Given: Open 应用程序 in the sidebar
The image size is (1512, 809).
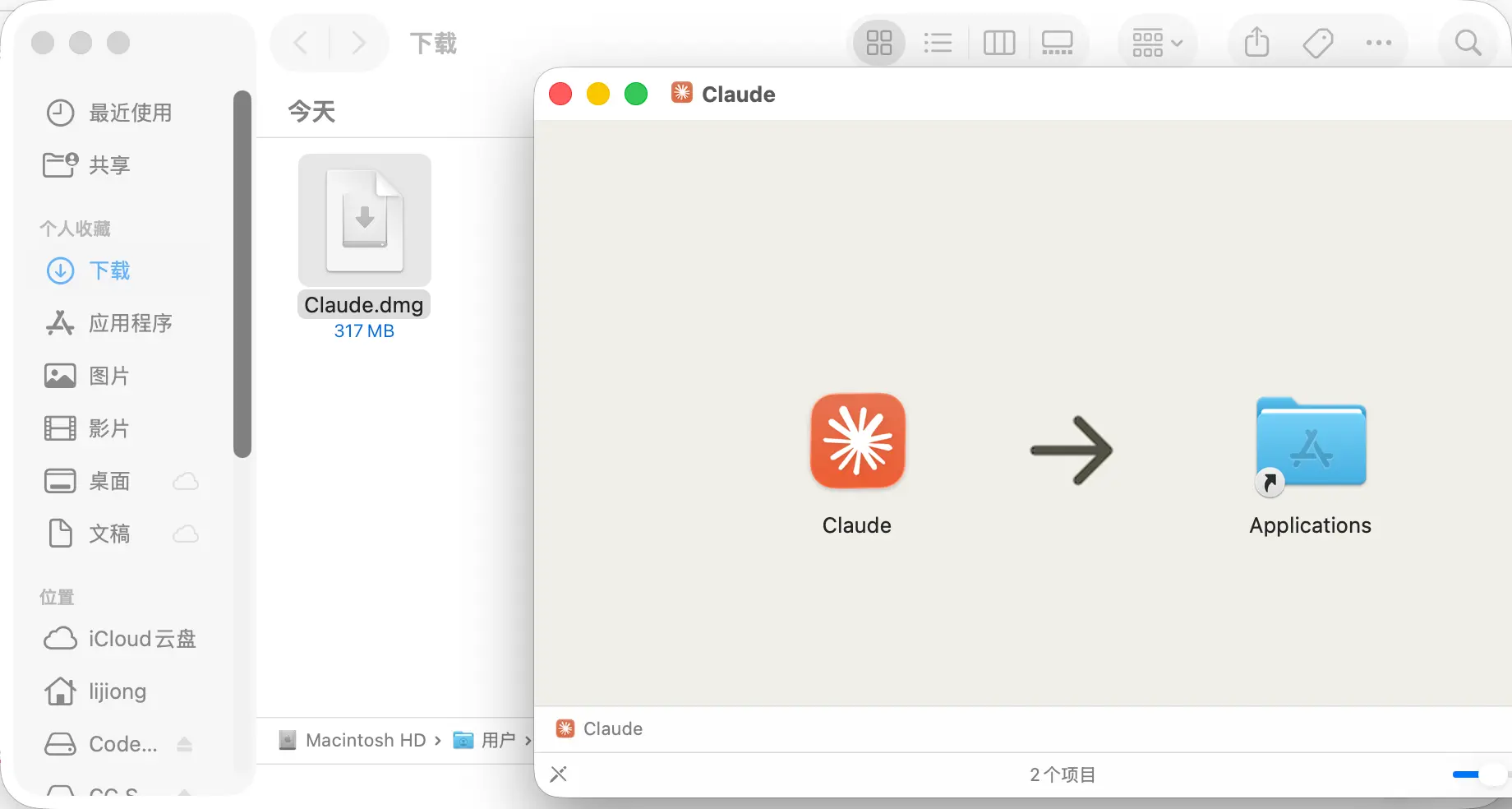Looking at the screenshot, I should point(130,323).
